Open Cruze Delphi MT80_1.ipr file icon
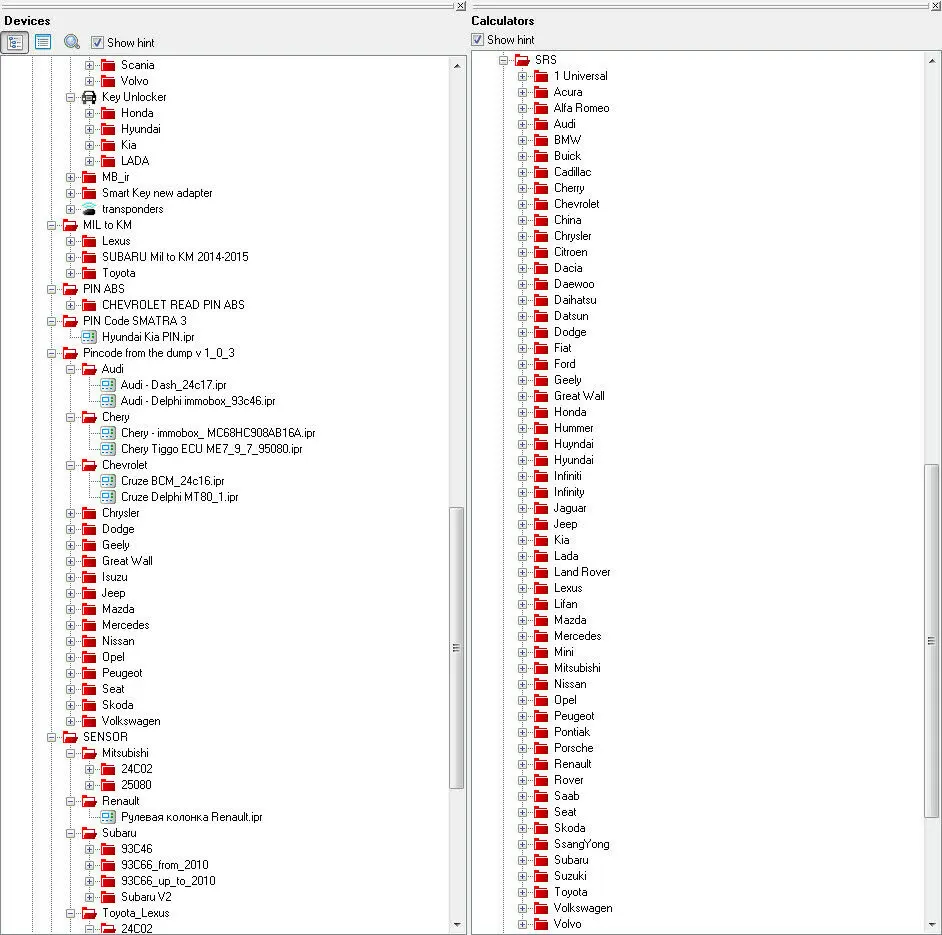 108,497
